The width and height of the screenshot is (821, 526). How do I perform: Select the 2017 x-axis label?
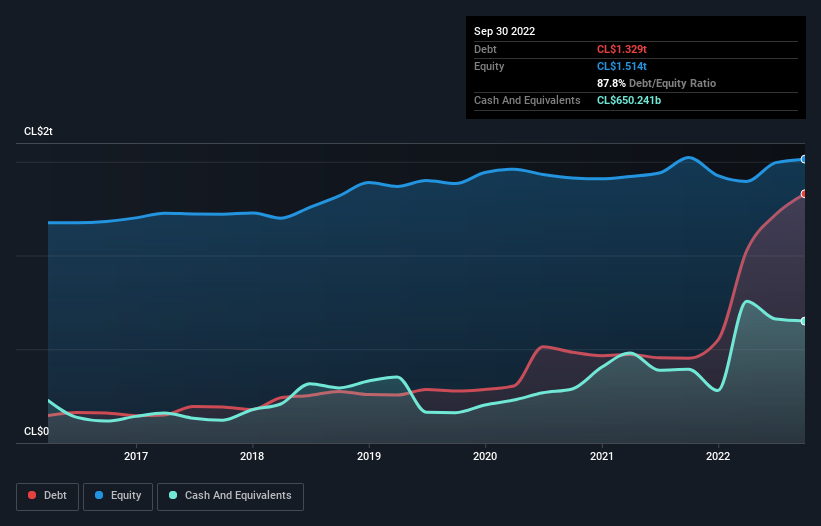136,457
